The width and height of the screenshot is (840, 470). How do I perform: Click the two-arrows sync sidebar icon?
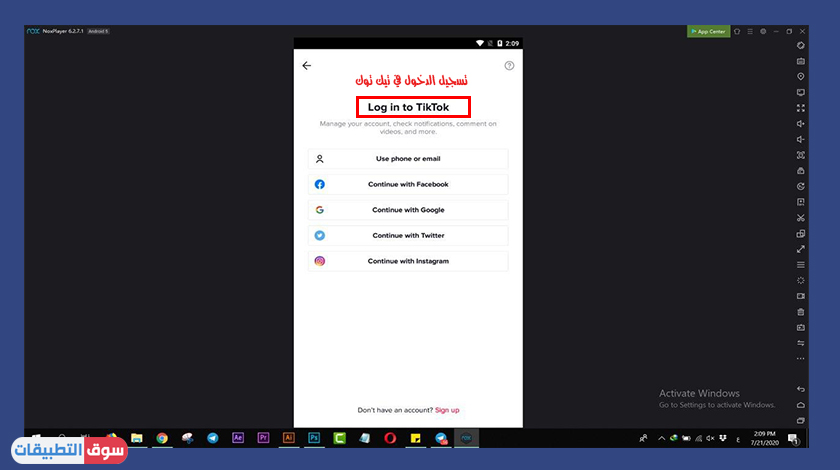coord(800,343)
